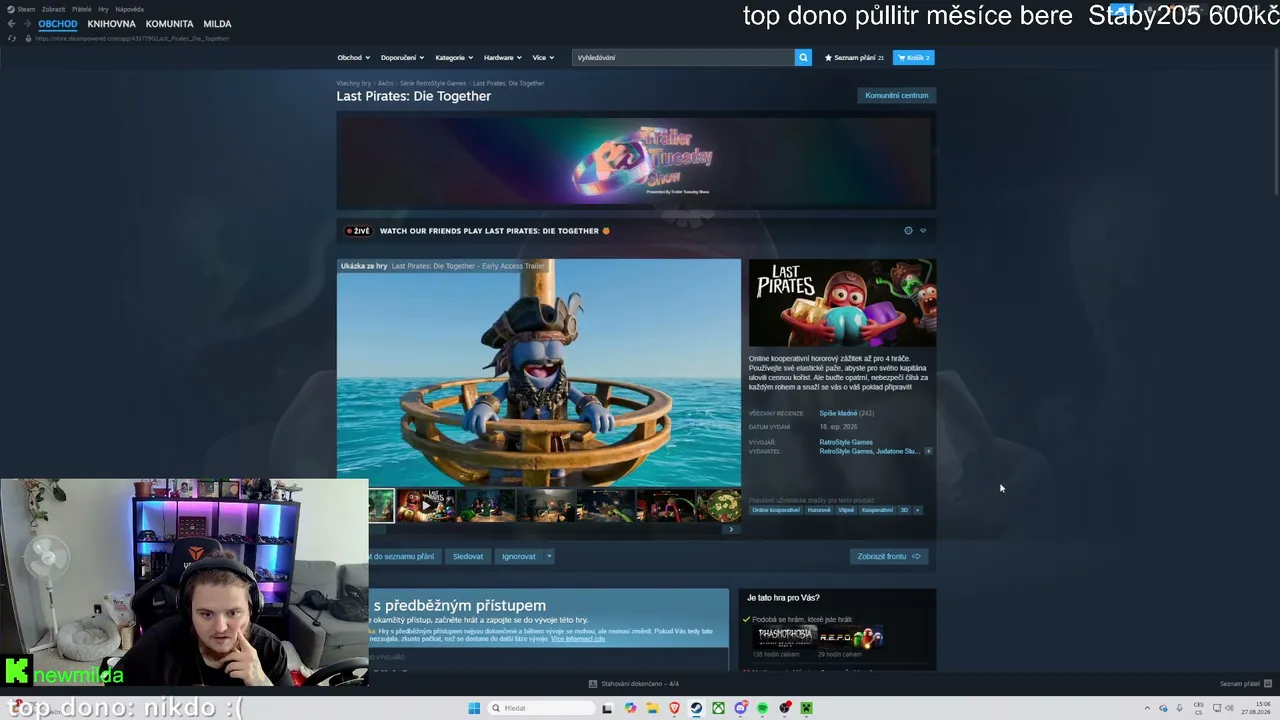Viewport: 1280px width, 720px height.
Task: Show hidden tray icons chevron
Action: click(x=1147, y=708)
